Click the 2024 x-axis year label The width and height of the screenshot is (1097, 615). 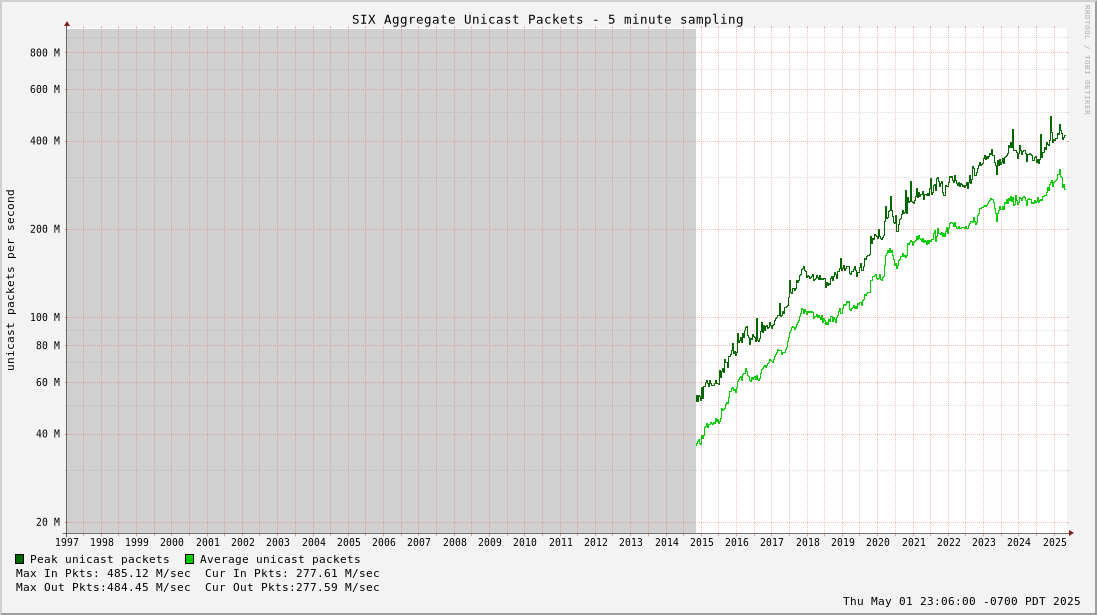(1019, 542)
